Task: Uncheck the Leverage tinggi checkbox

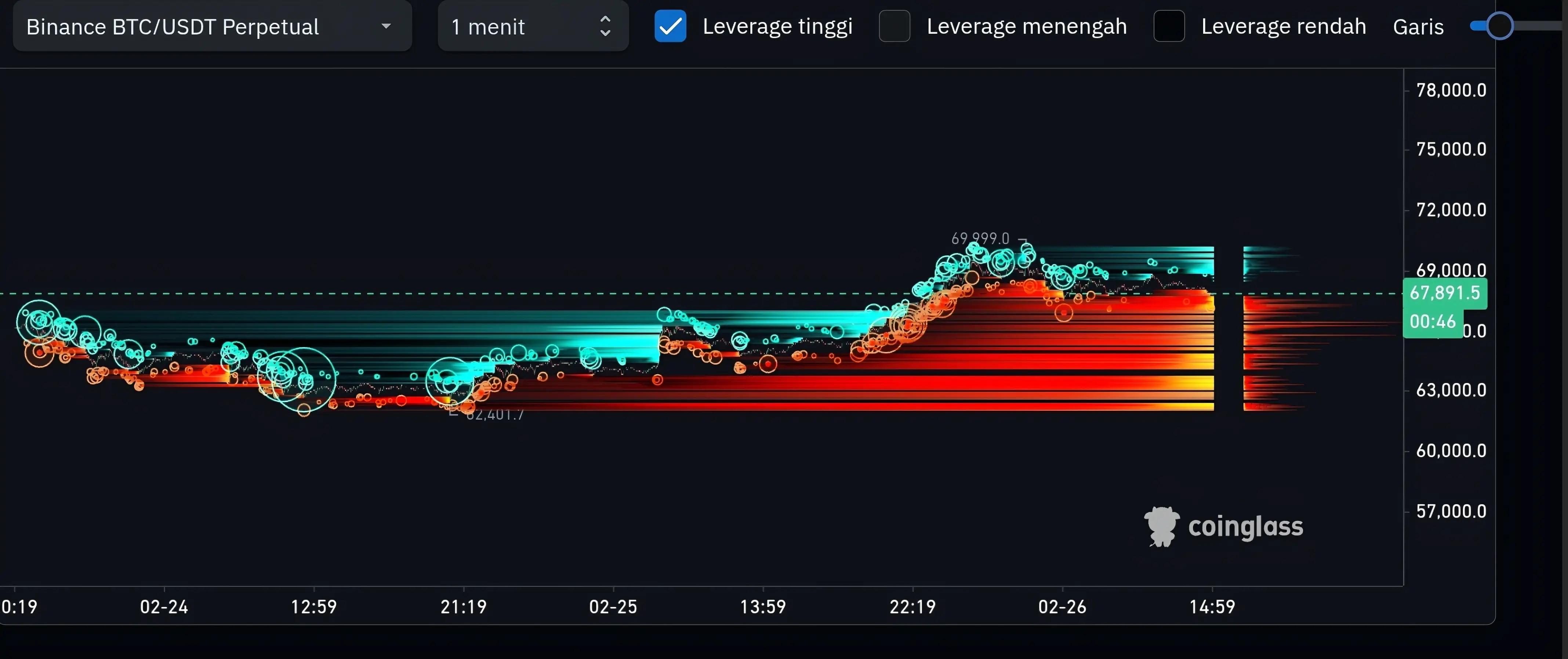Action: [670, 26]
